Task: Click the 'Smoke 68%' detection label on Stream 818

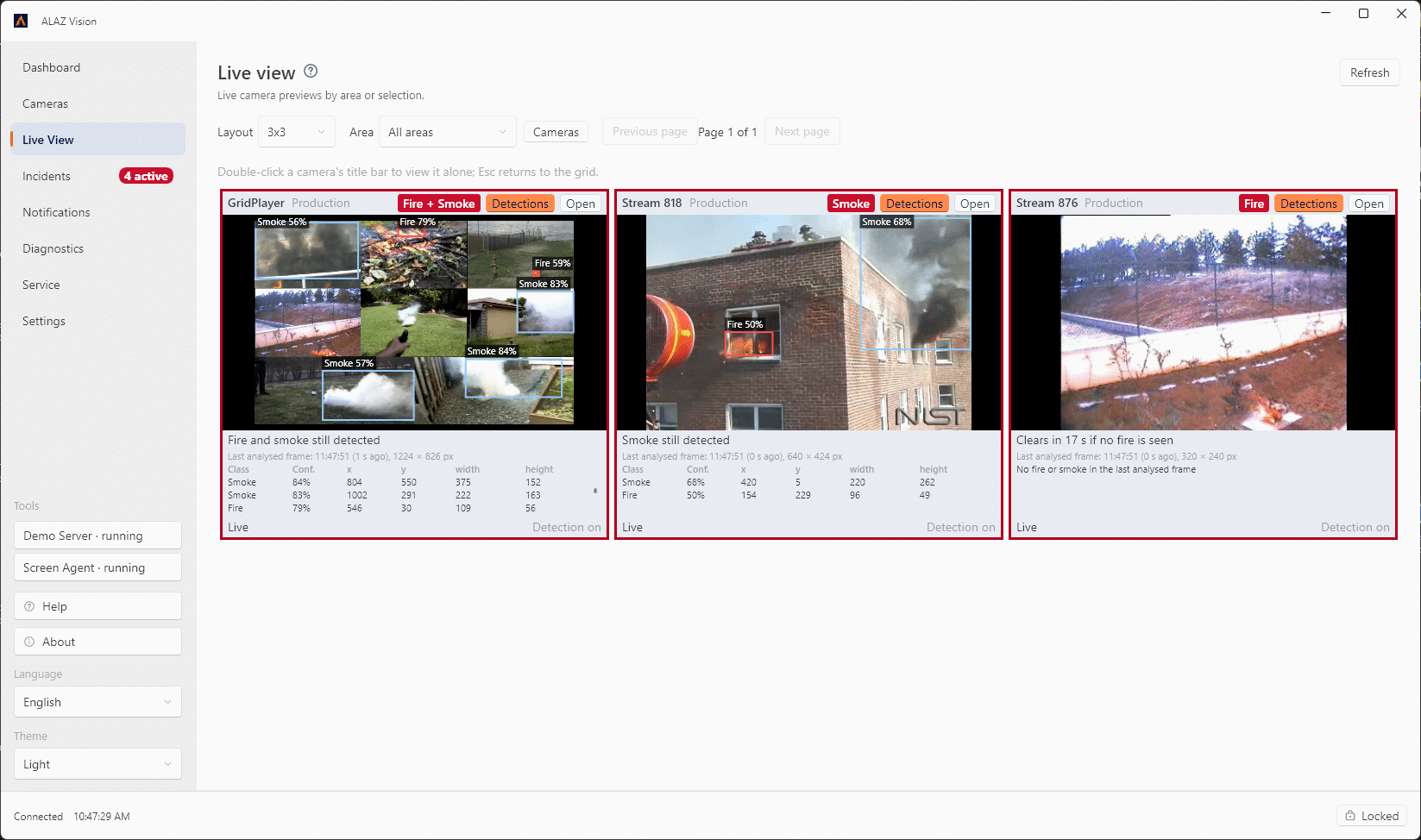Action: pyautogui.click(x=886, y=222)
